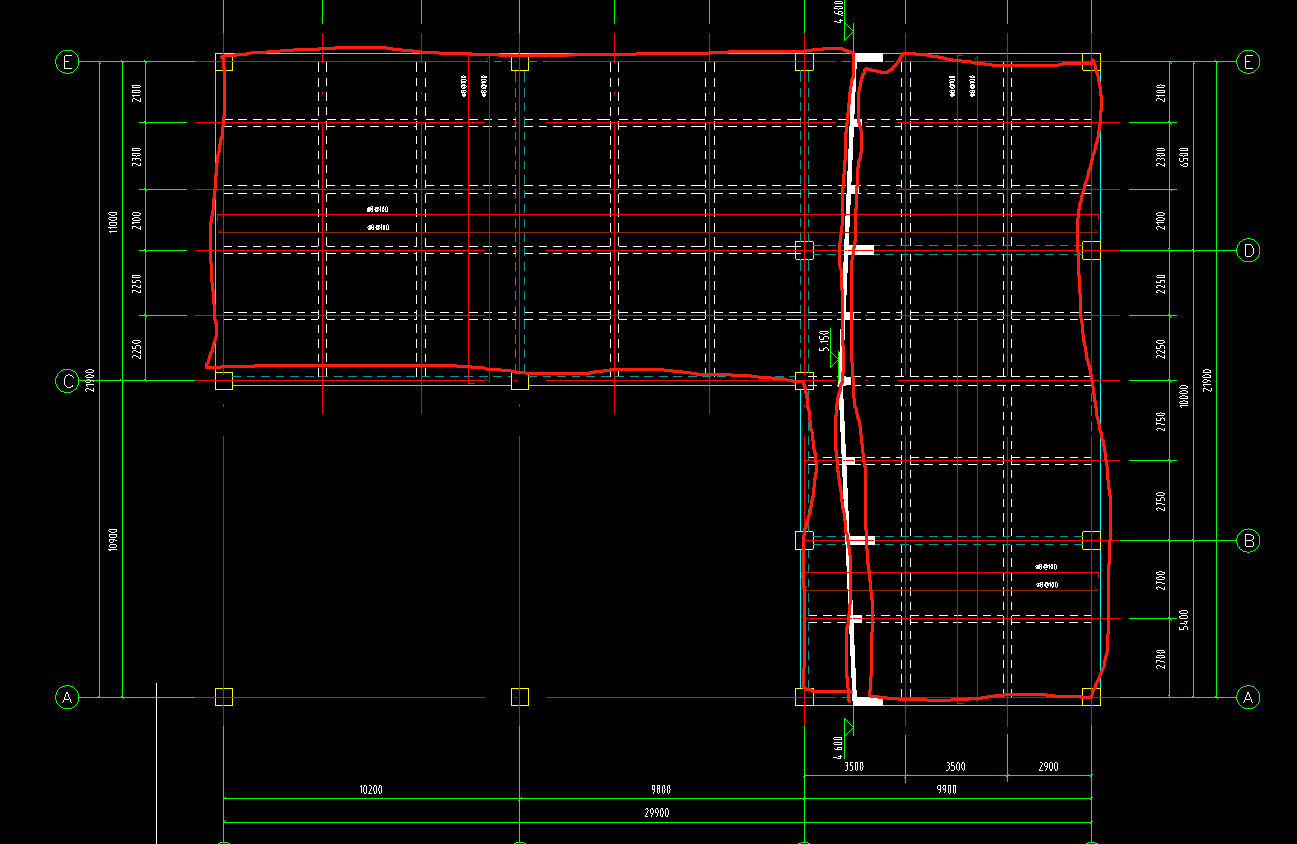Select the "10900" vertical dimension text
This screenshot has height=844, width=1297.
click(x=113, y=540)
